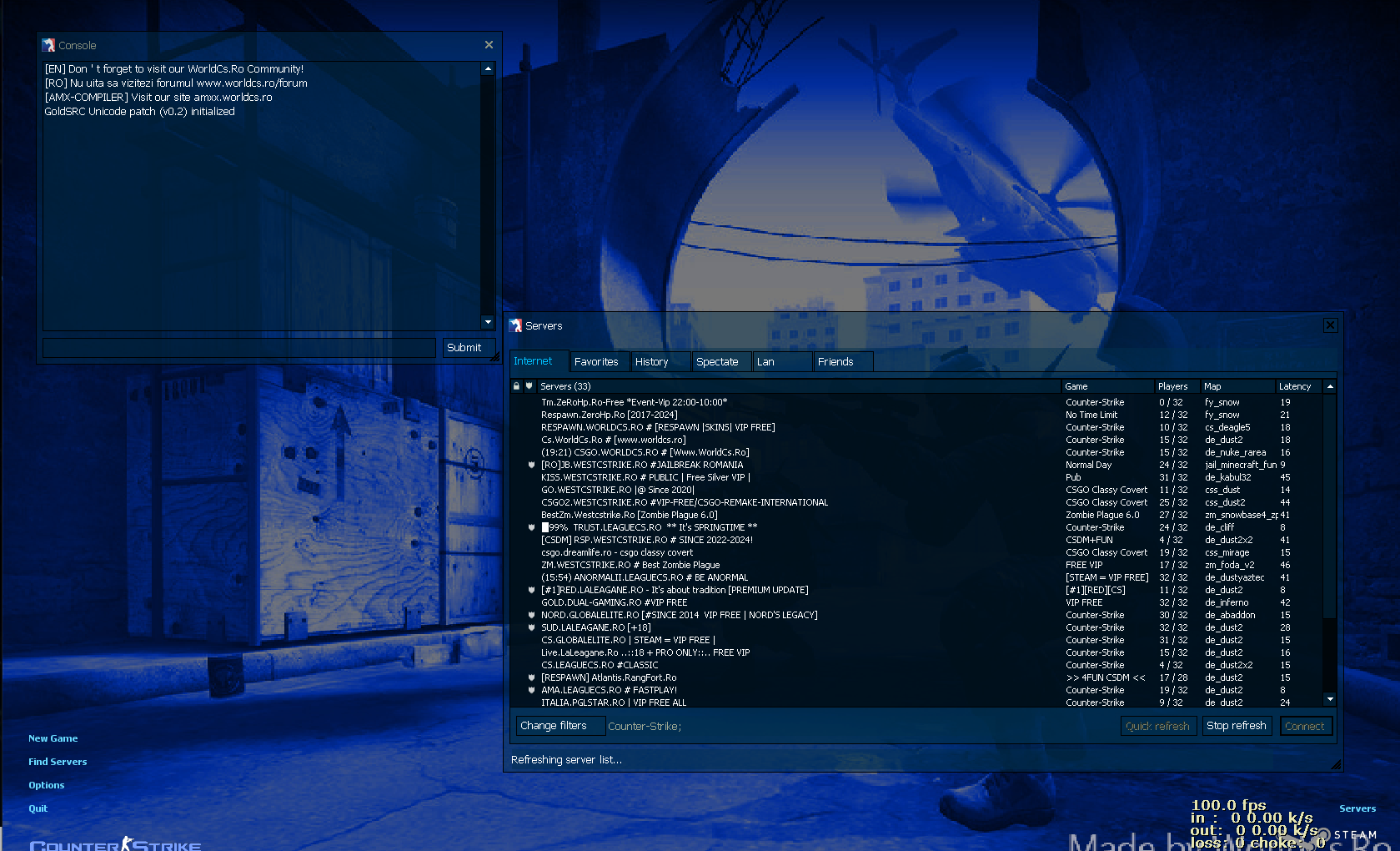This screenshot has height=851, width=1400.
Task: Click shield icon of RED.LALEAGANE.RO row
Action: coord(531,590)
